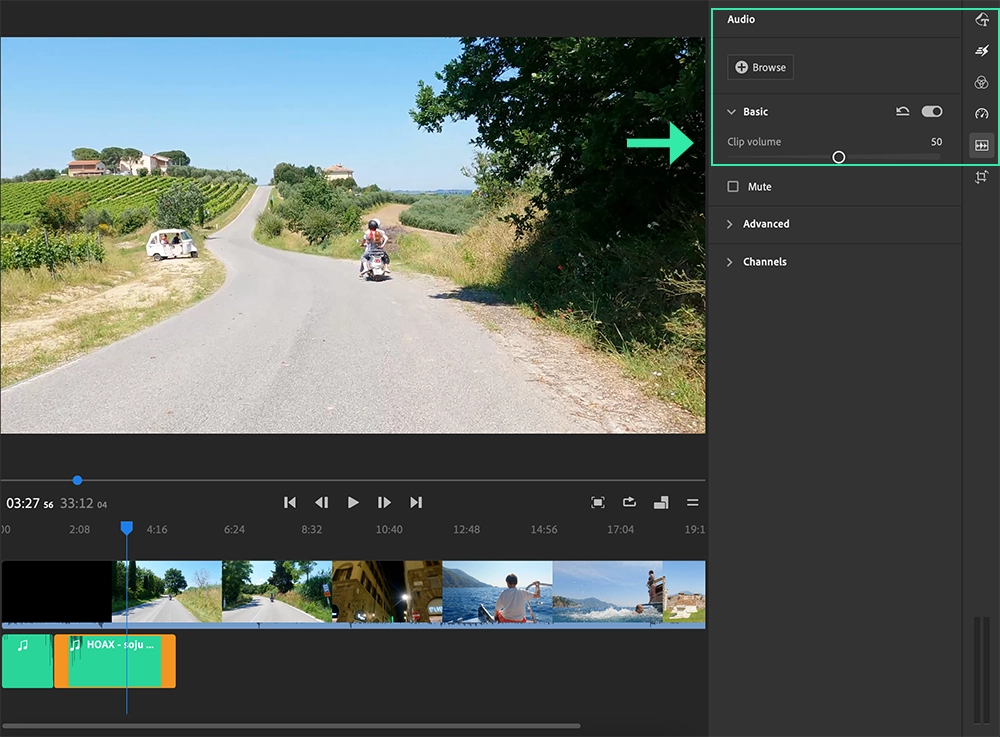
Task: Set Clip volume using the slider handle
Action: click(839, 157)
